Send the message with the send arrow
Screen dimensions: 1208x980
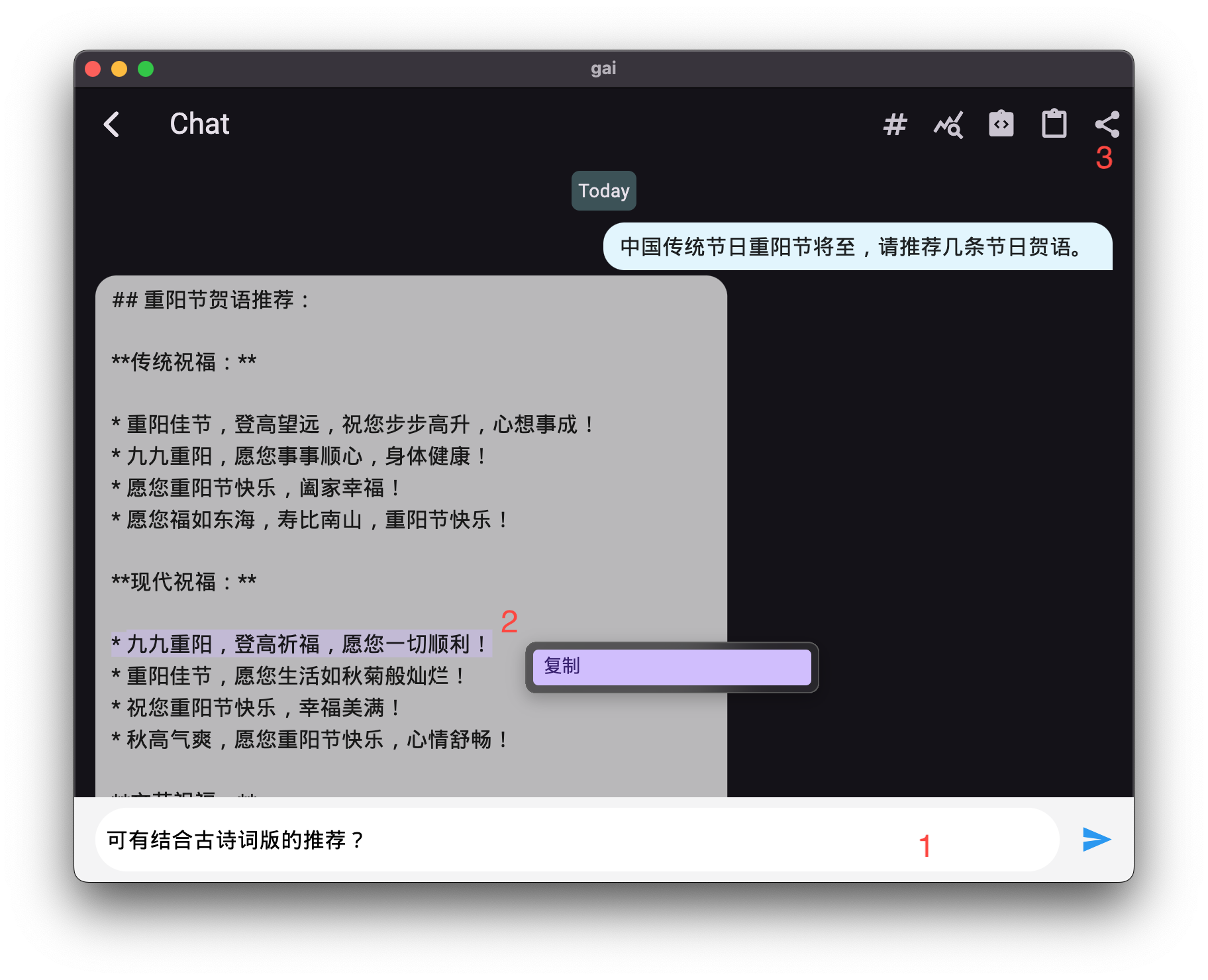[1095, 840]
